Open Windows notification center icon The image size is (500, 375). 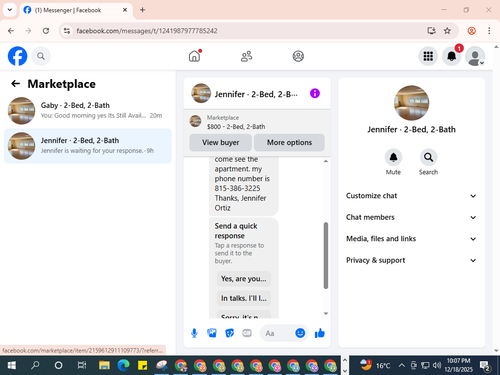[485, 366]
